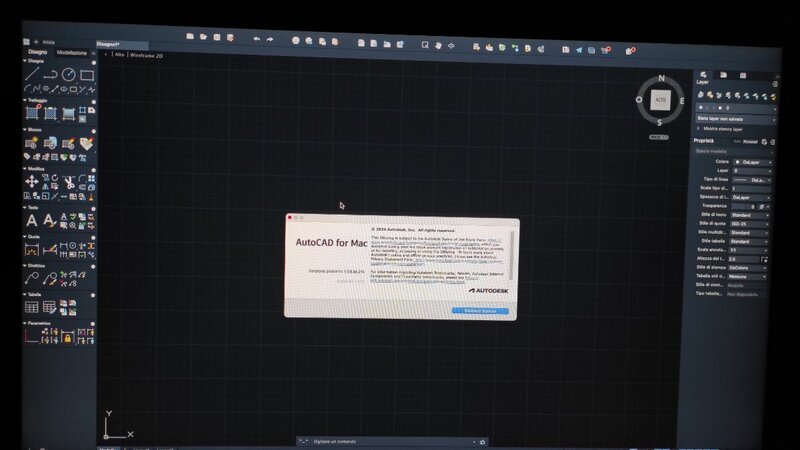Choose the Multileader tool in Direttrice panel
The height and width of the screenshot is (450, 800).
(x=32, y=278)
